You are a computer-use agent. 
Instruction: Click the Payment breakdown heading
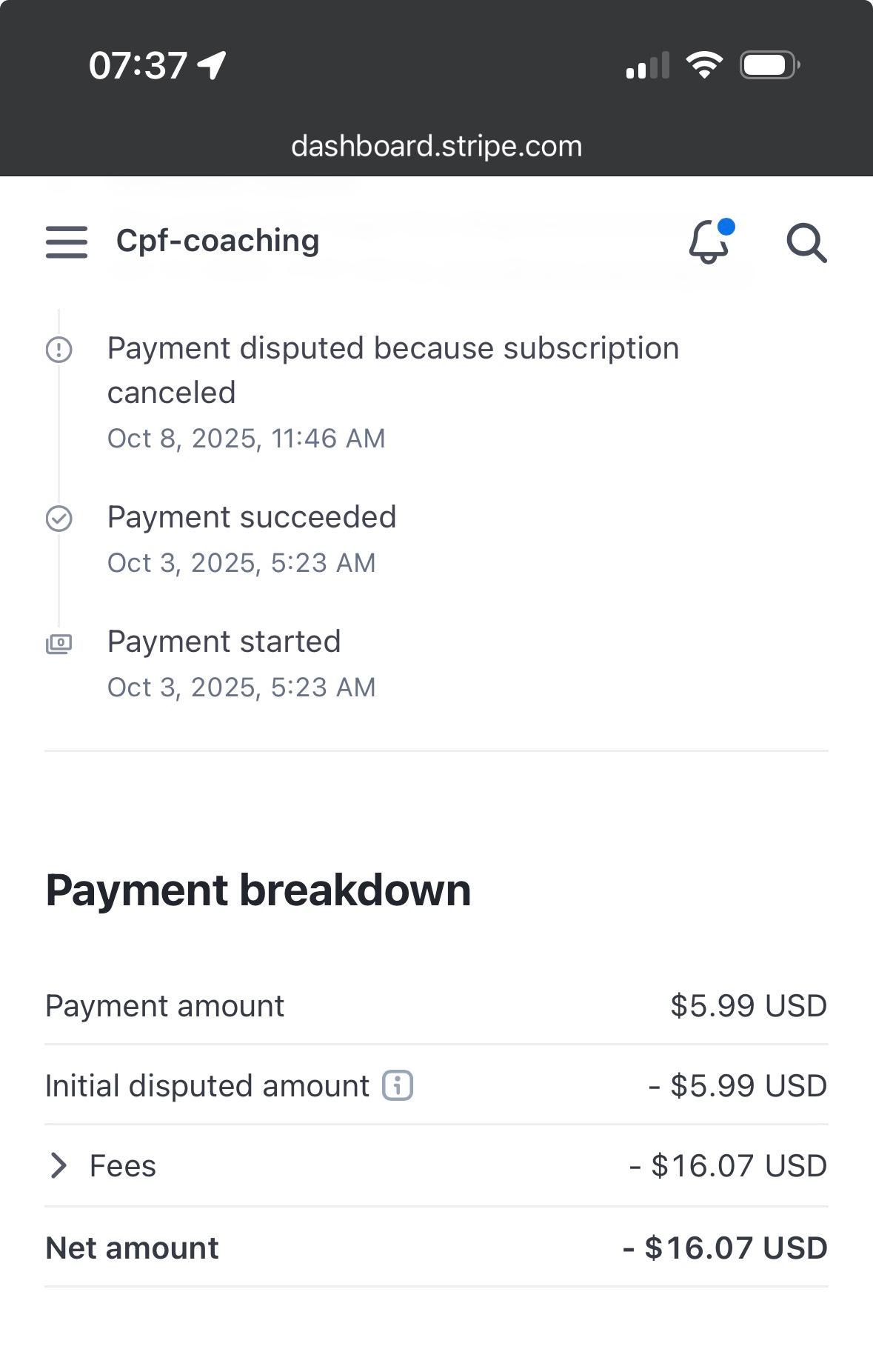(x=258, y=890)
